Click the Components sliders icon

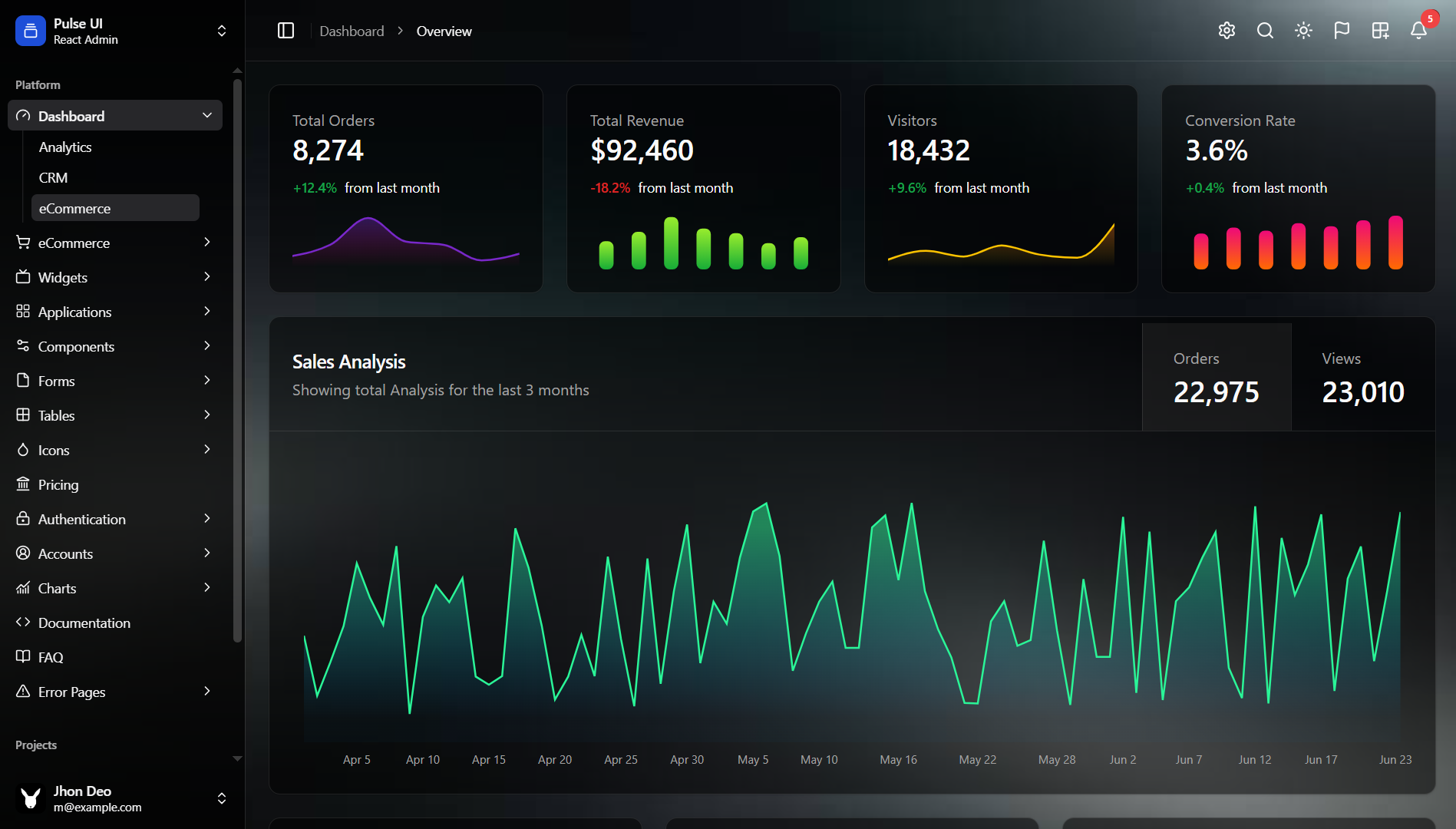point(23,345)
